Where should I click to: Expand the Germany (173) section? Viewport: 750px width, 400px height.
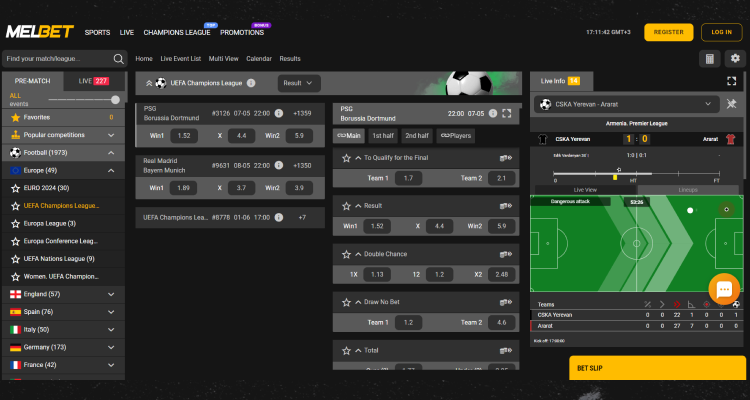pos(111,347)
